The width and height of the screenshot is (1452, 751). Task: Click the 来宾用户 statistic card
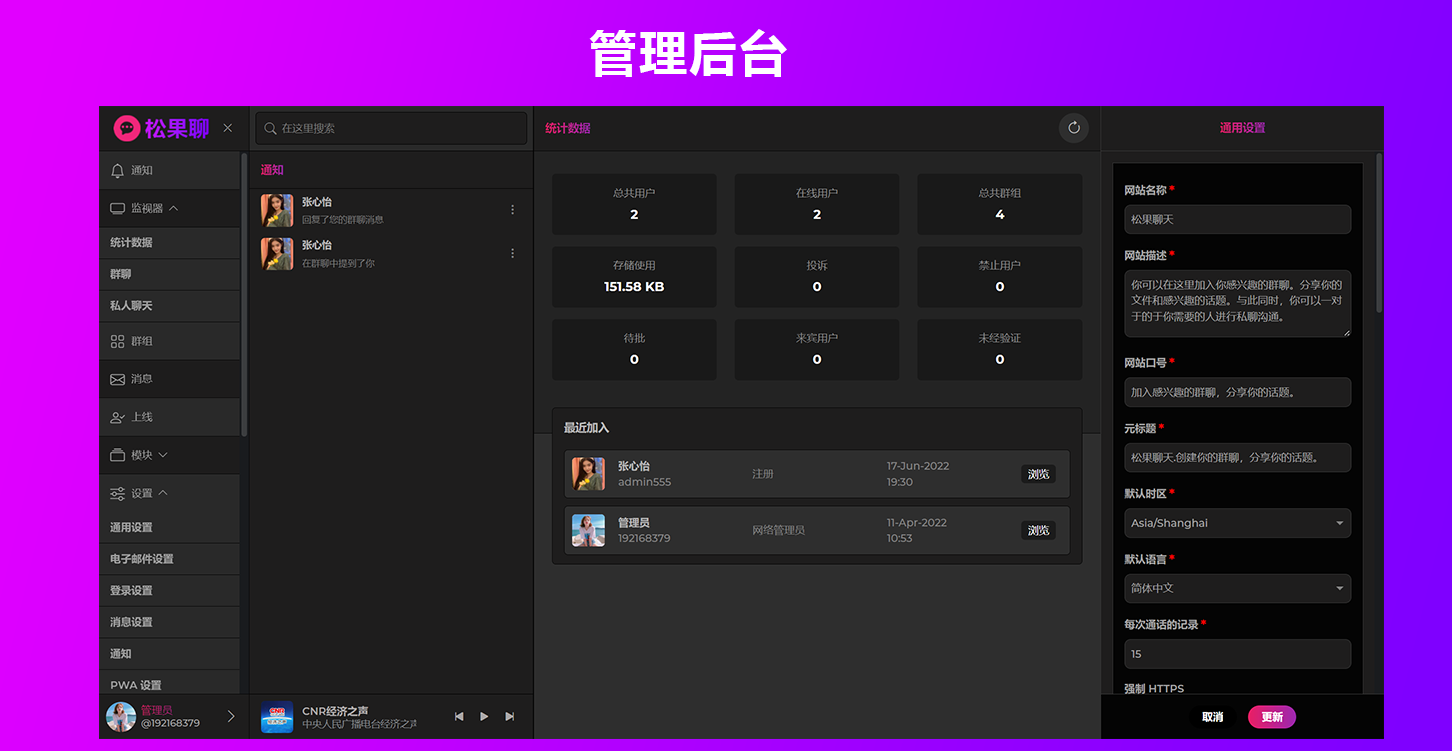tap(817, 349)
